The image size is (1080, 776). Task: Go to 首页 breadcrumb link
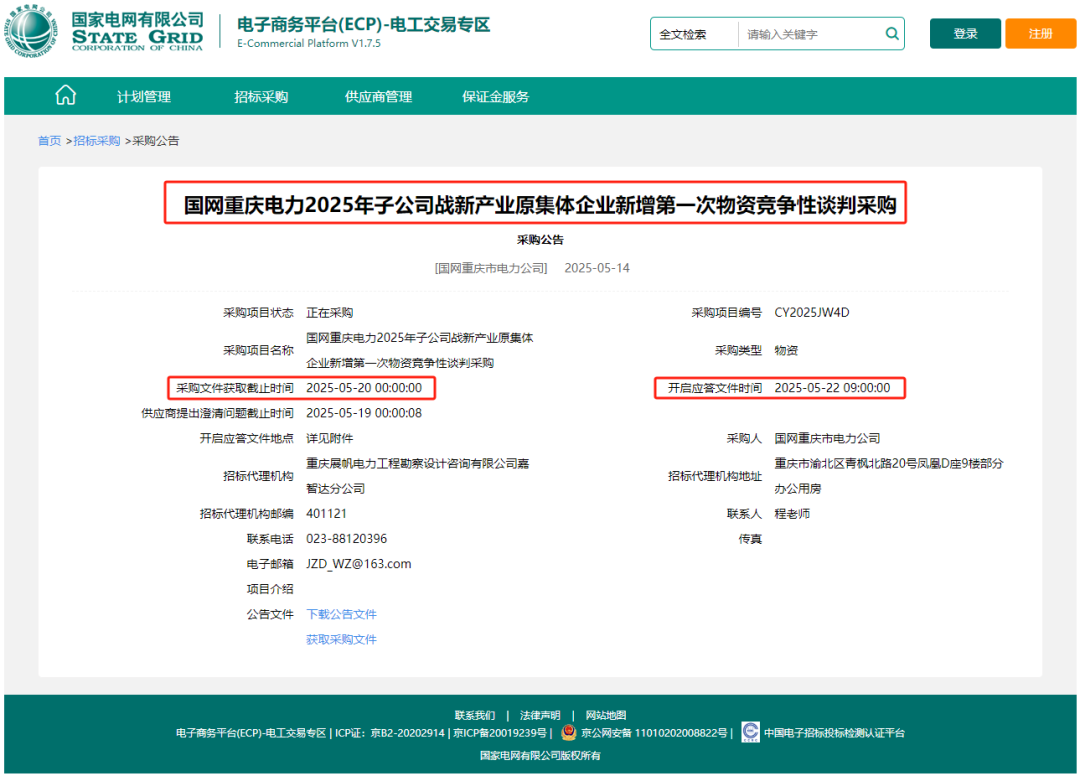[50, 141]
